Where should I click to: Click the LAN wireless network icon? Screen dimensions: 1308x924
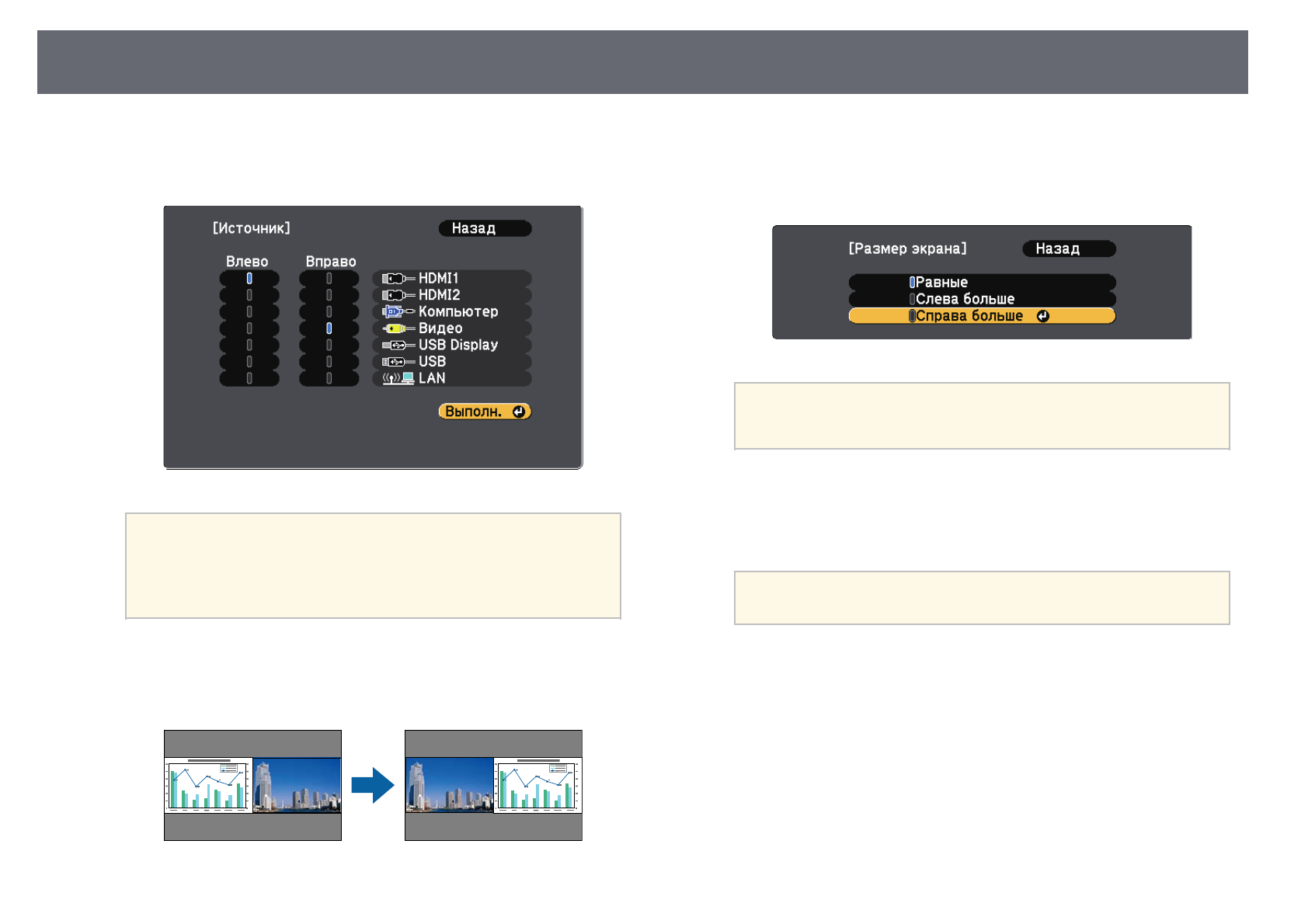click(397, 379)
